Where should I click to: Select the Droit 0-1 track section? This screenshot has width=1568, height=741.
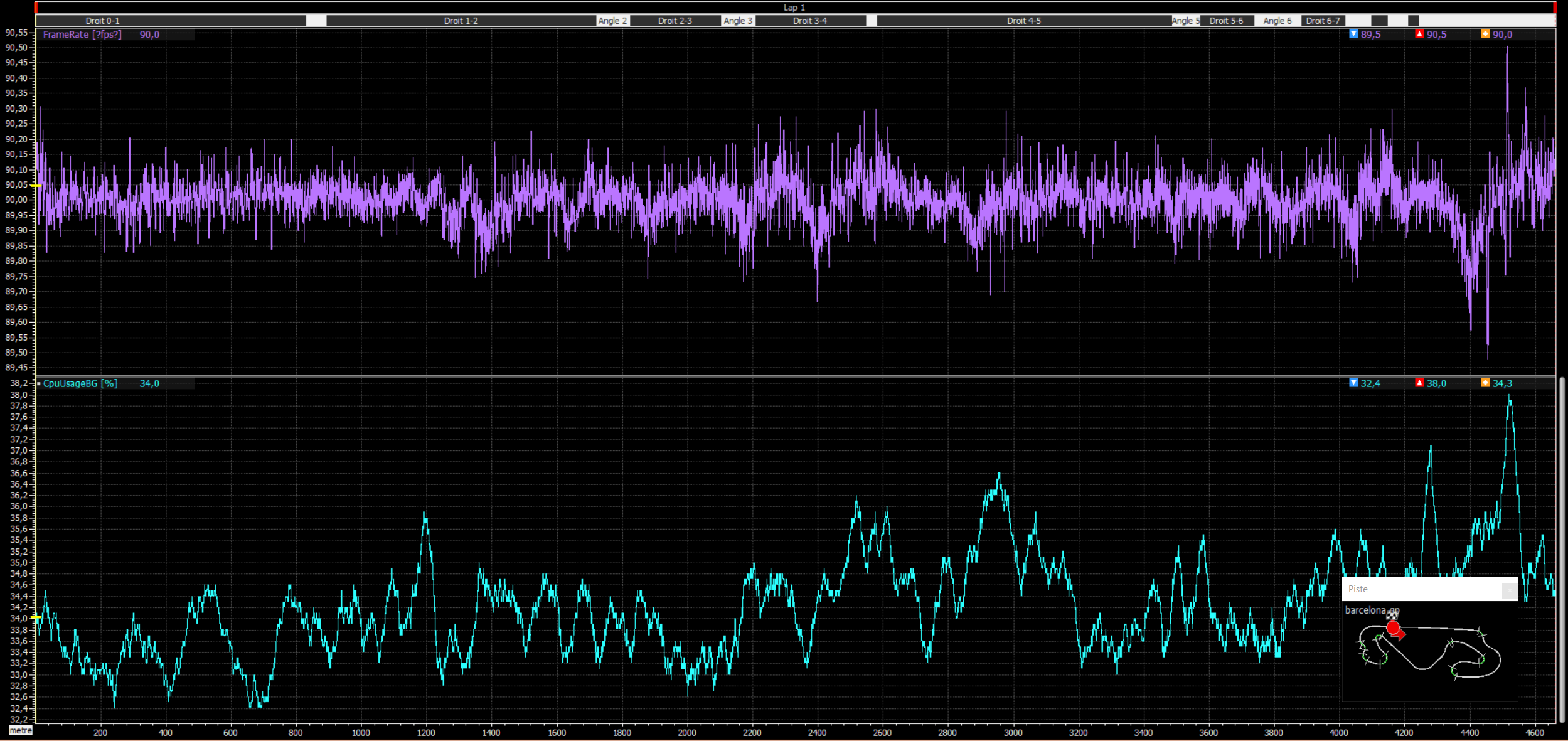click(171, 21)
